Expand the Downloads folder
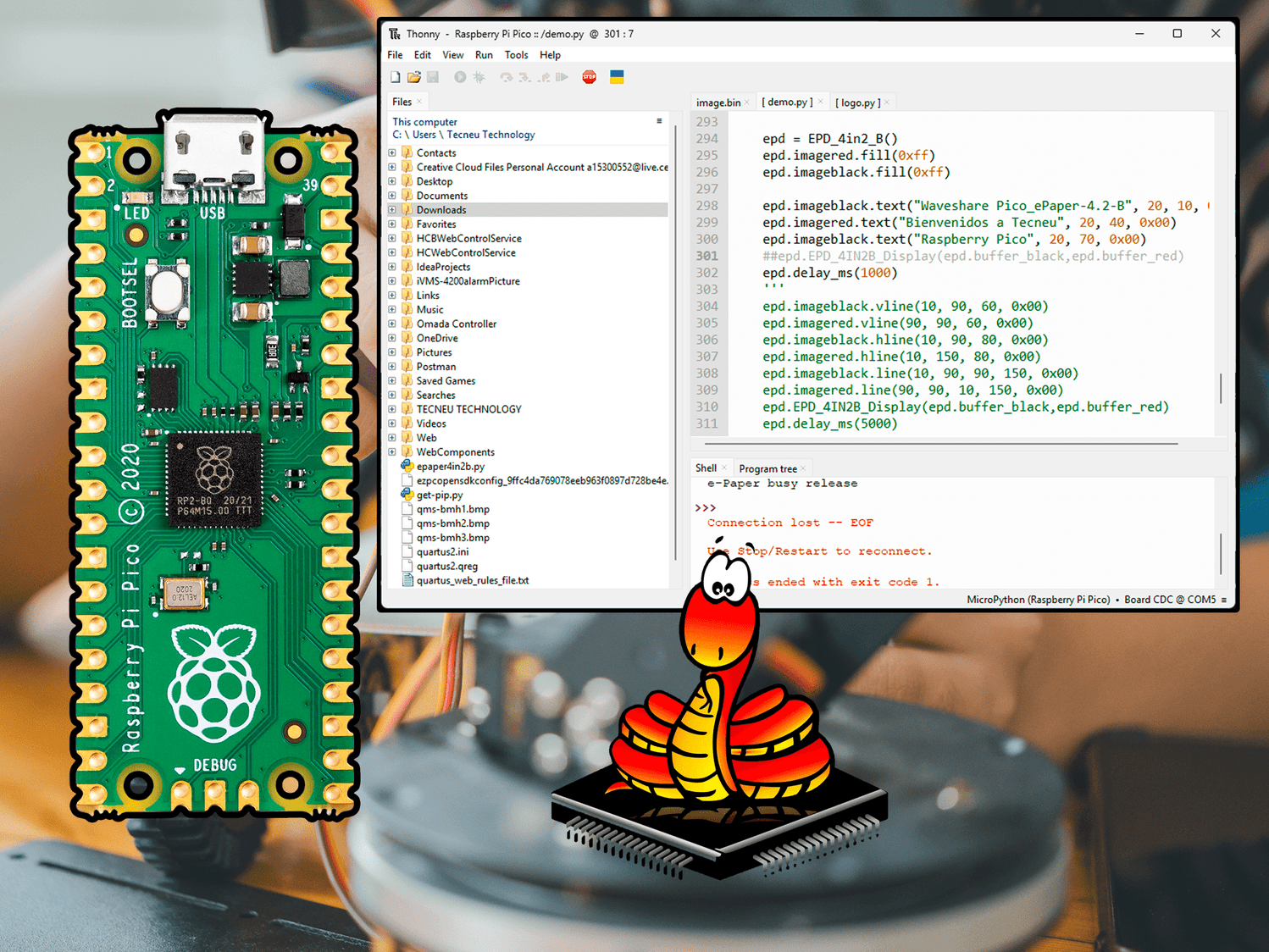1269x952 pixels. pos(391,209)
